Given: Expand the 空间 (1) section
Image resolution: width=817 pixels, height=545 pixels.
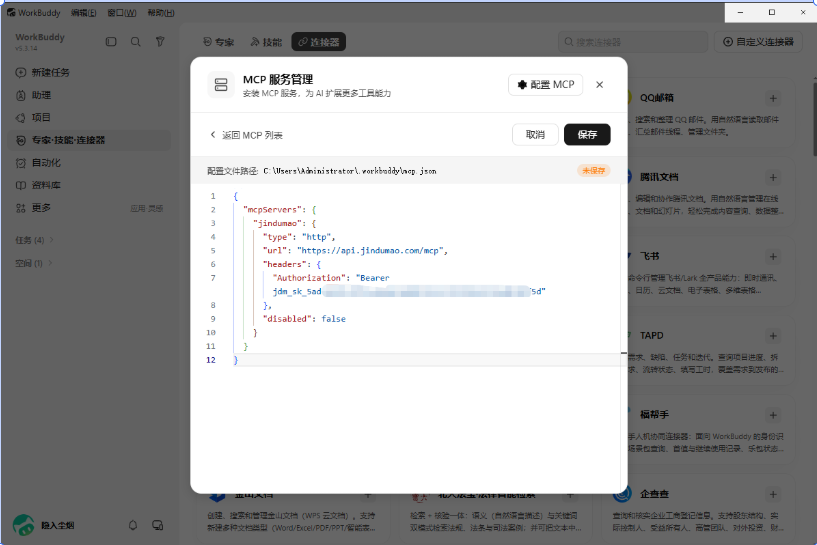Looking at the screenshot, I should [34, 263].
